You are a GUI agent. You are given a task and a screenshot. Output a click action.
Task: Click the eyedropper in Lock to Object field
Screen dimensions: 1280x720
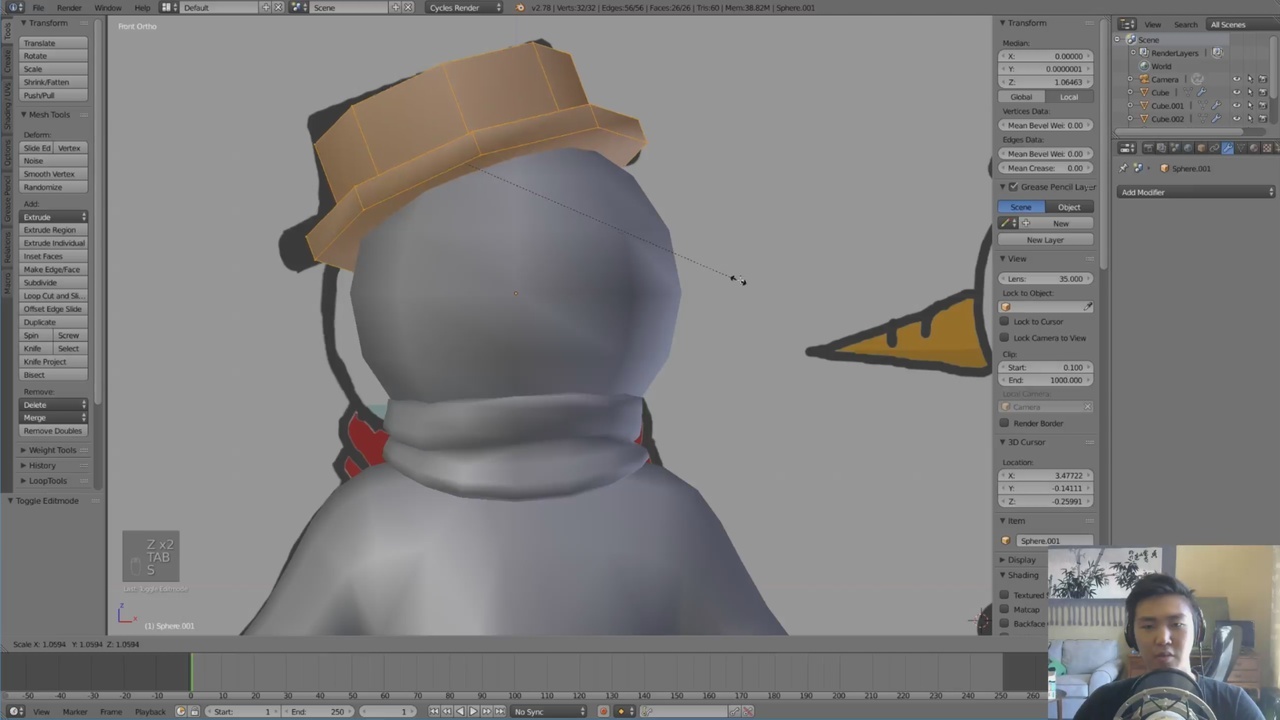coord(1087,307)
